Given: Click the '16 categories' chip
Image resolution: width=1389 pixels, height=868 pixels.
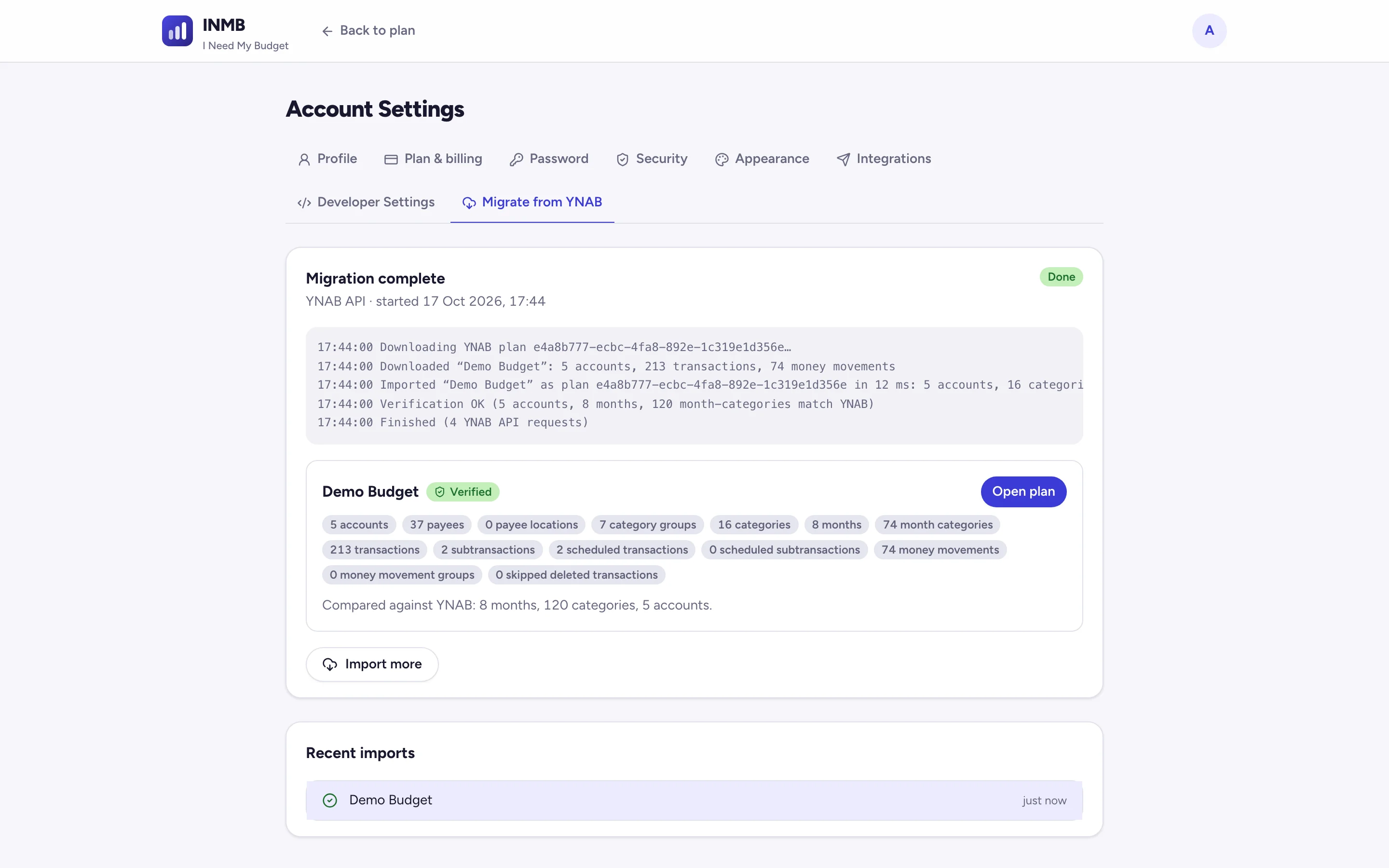Looking at the screenshot, I should coord(754,525).
